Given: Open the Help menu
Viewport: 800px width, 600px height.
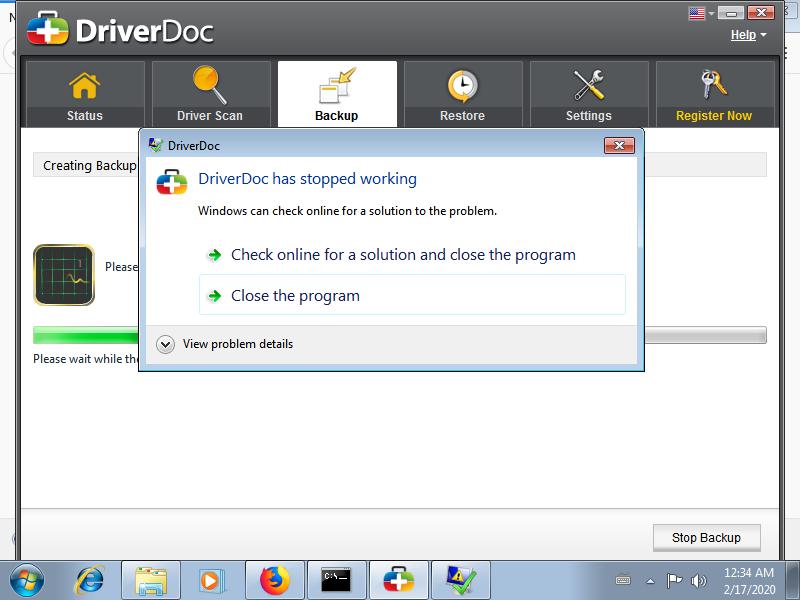Looking at the screenshot, I should point(748,35).
